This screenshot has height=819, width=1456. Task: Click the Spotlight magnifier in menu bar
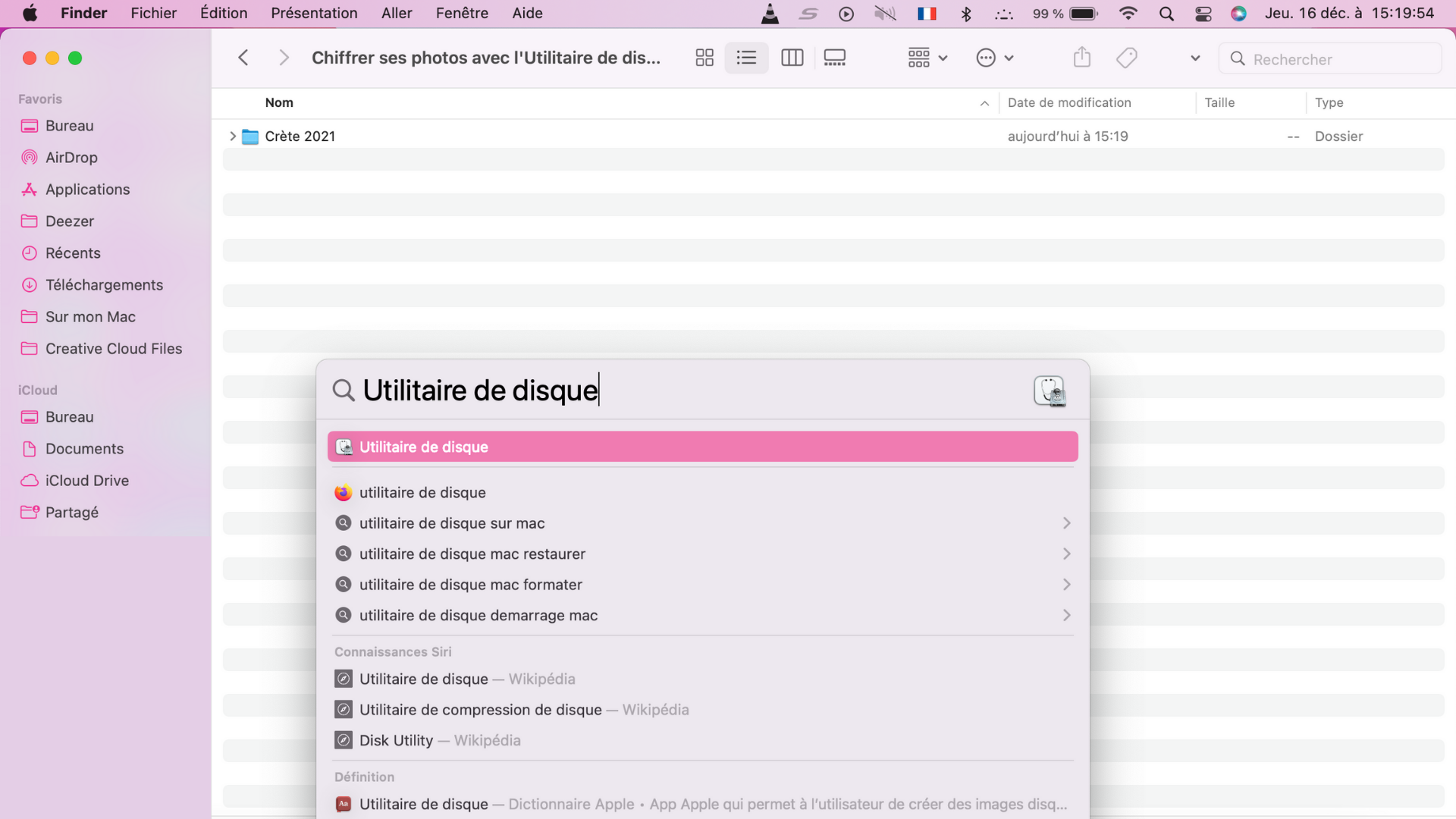pyautogui.click(x=1166, y=13)
